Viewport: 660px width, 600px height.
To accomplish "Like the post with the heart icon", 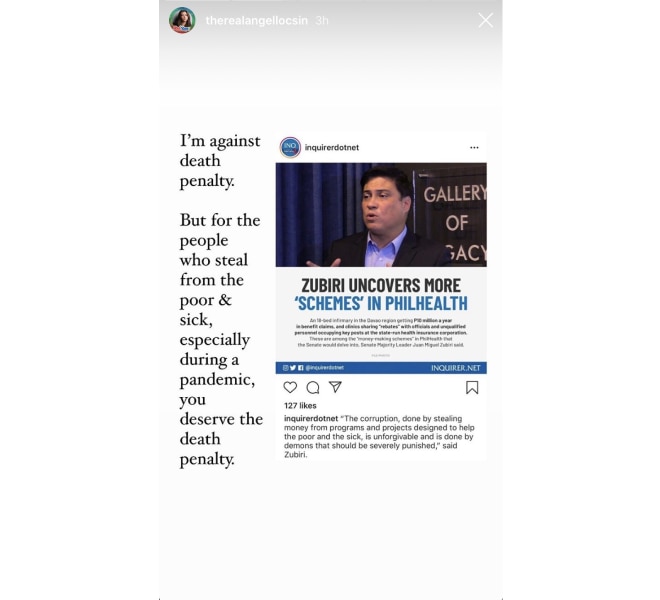I will click(290, 387).
